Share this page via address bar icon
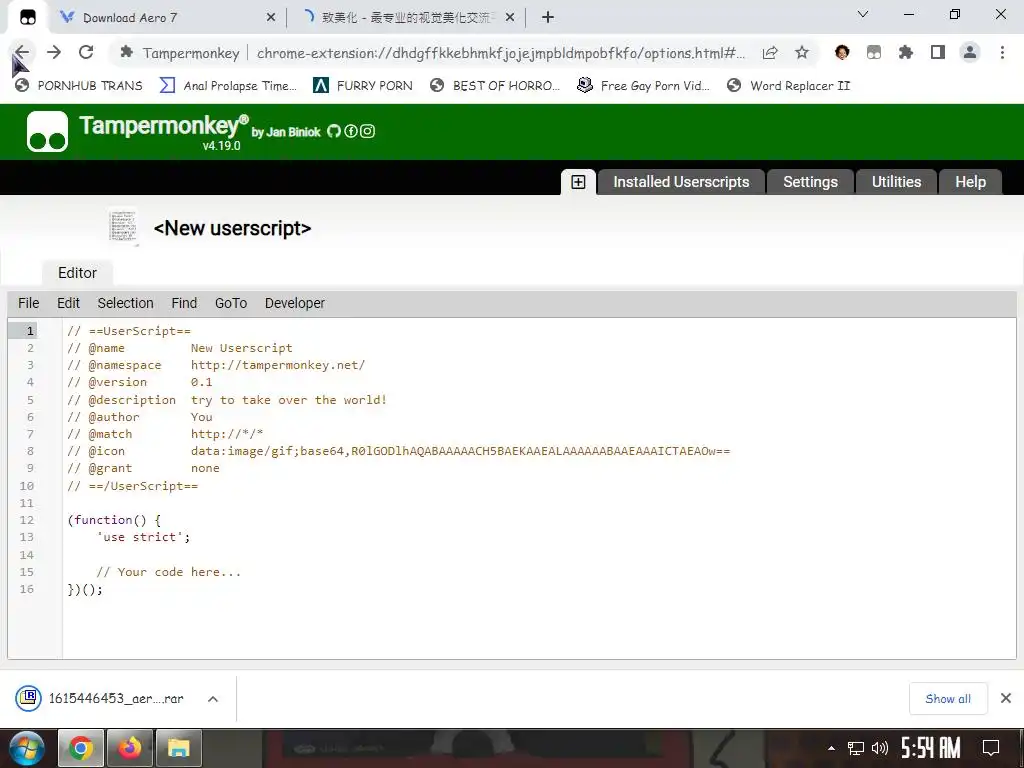1024x768 pixels. click(770, 53)
